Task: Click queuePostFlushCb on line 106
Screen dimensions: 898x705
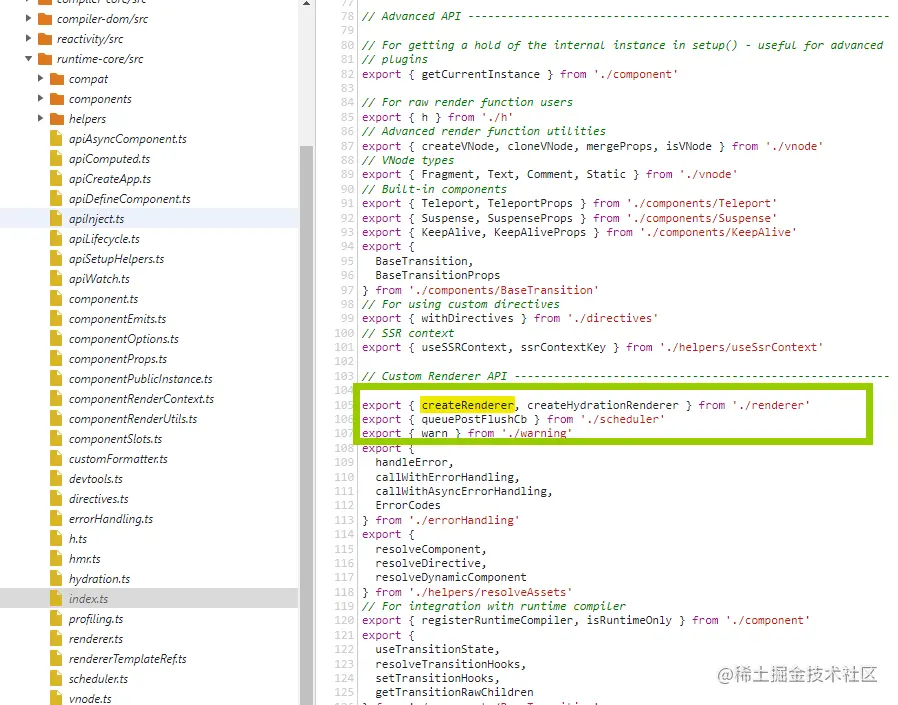Action: 474,419
